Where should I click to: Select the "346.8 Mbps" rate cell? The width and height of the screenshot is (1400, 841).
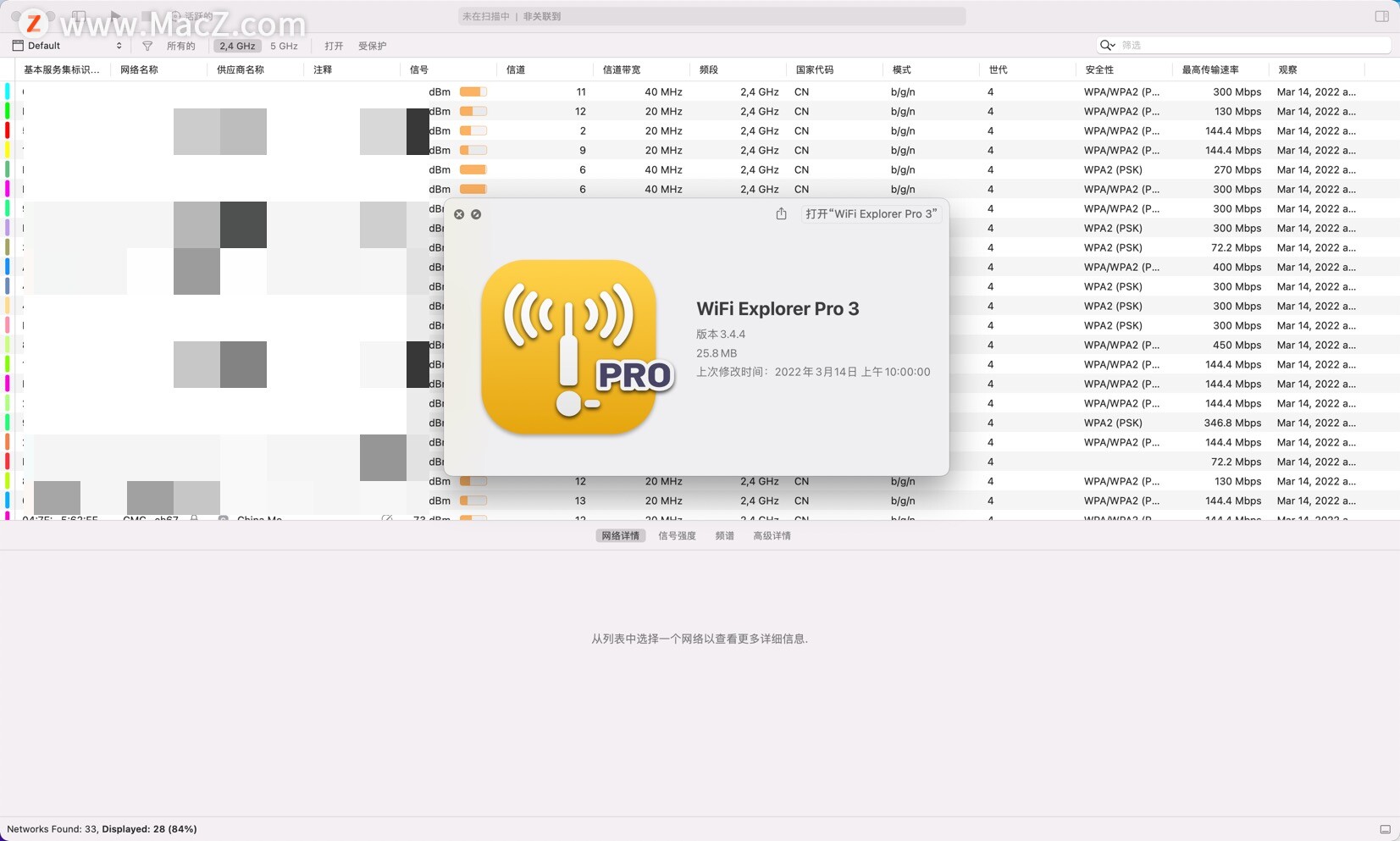[1232, 423]
